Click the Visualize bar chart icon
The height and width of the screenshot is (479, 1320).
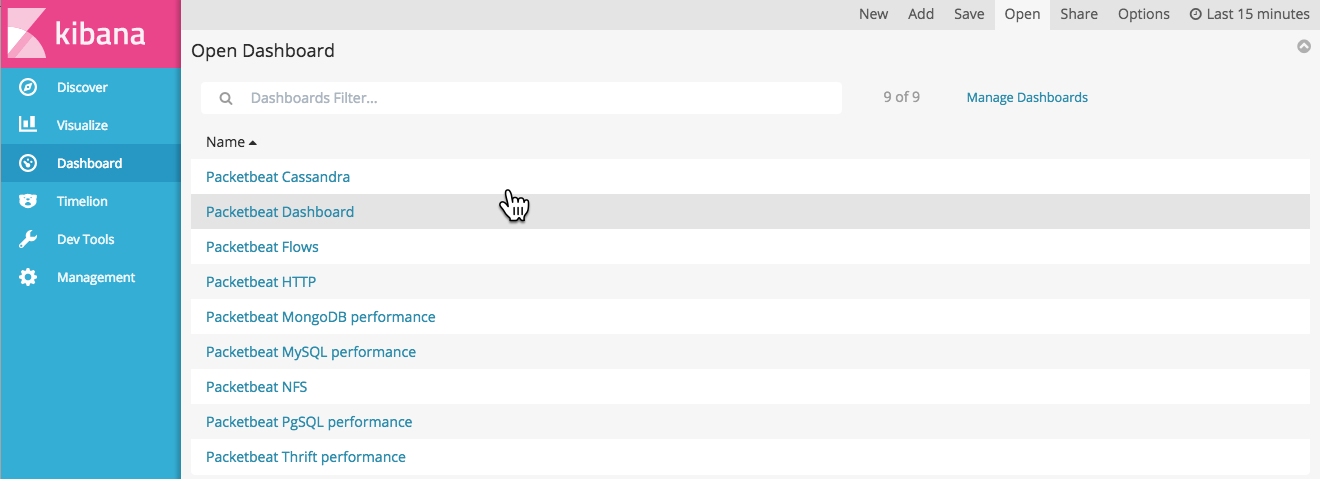[28, 125]
